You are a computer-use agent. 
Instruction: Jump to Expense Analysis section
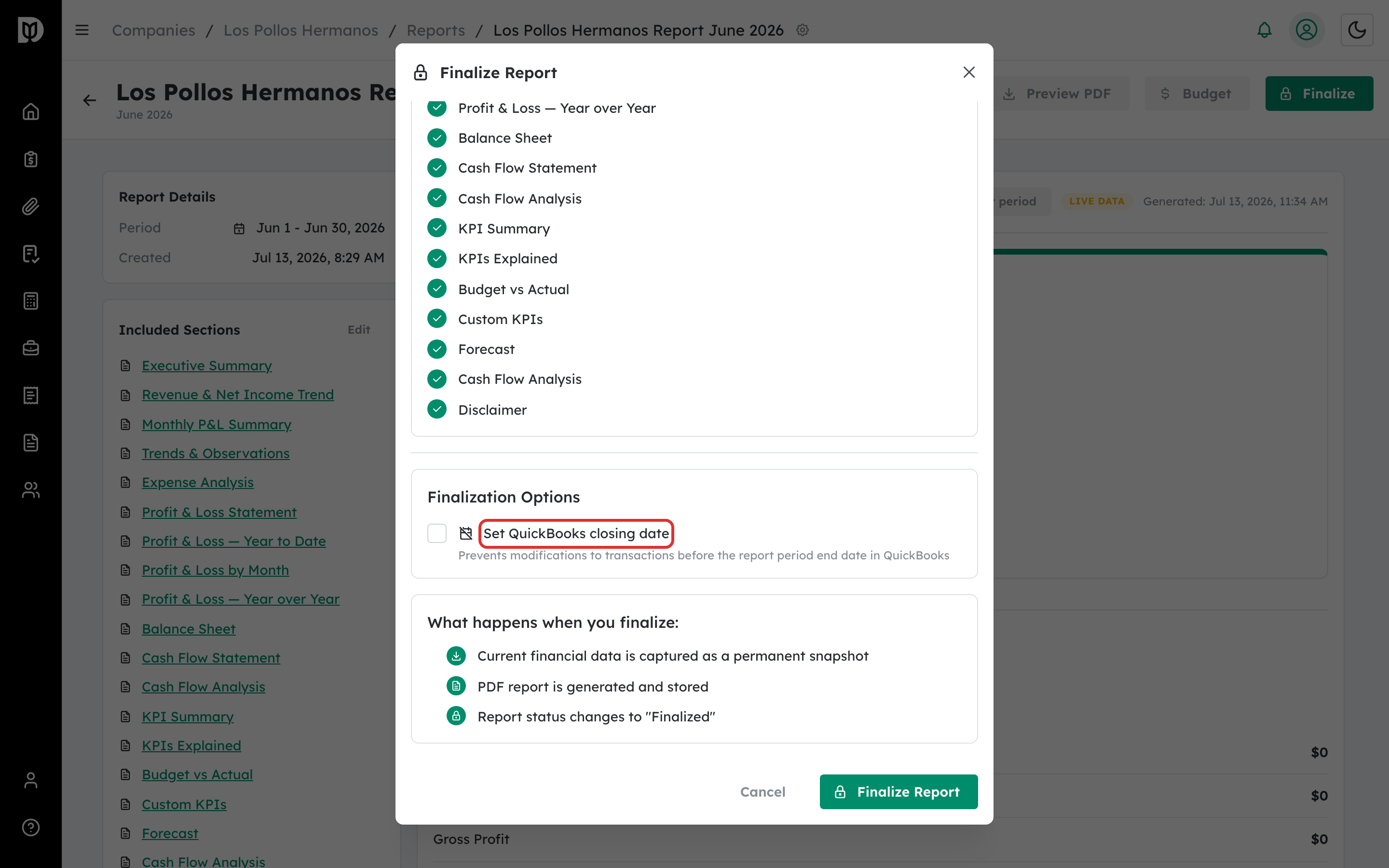point(197,482)
